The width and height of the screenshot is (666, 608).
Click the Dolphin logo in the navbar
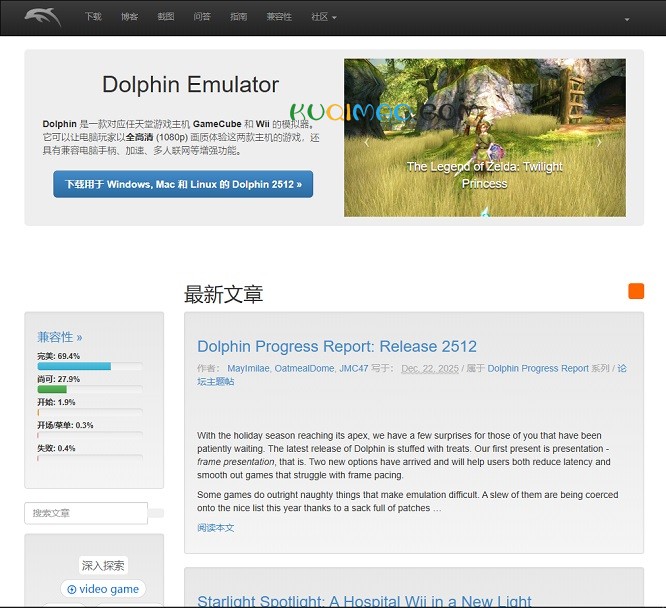click(42, 17)
